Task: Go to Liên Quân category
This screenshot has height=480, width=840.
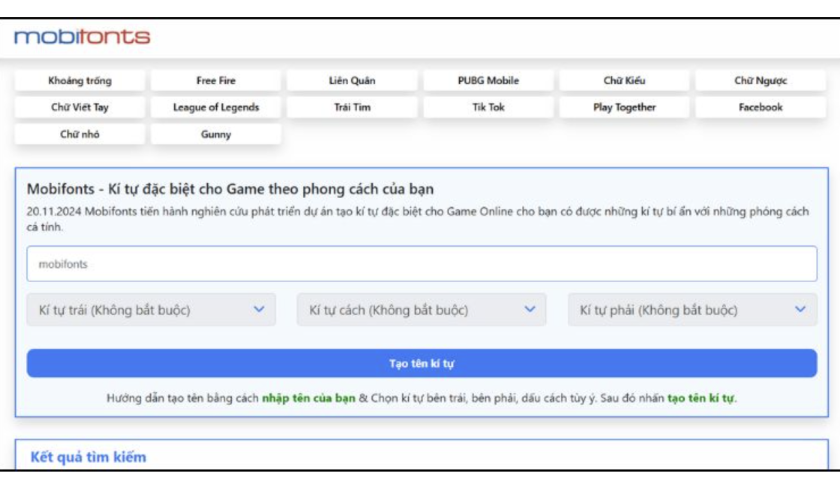Action: click(352, 81)
